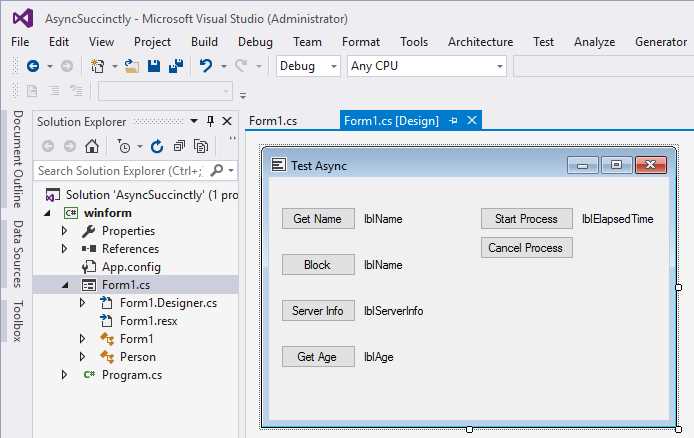Screen dimensions: 694x438
Task: Close the Form1.cs [Design] tab
Action: coord(472,120)
